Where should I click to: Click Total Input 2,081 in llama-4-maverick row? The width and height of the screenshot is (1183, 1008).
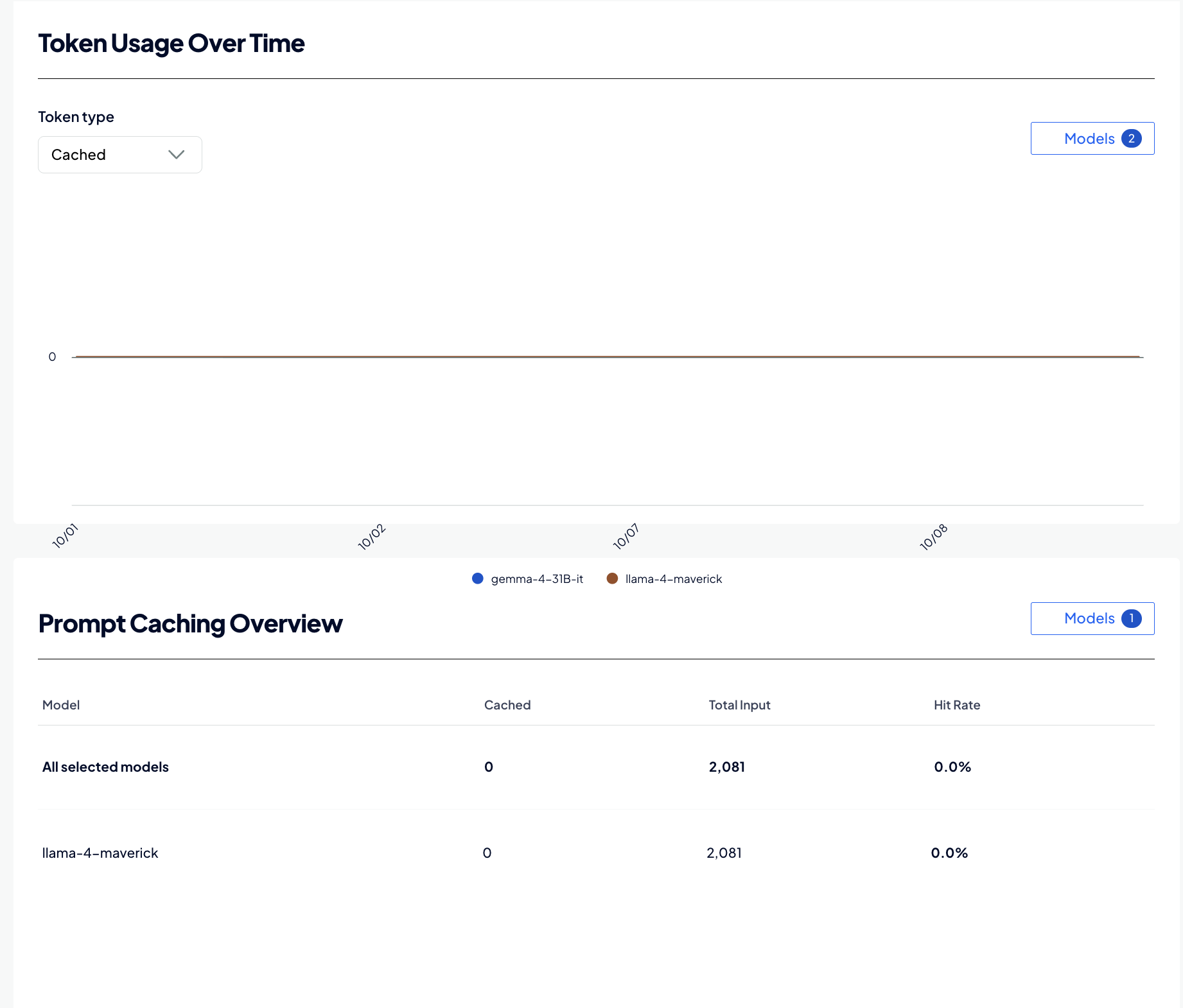tap(724, 853)
